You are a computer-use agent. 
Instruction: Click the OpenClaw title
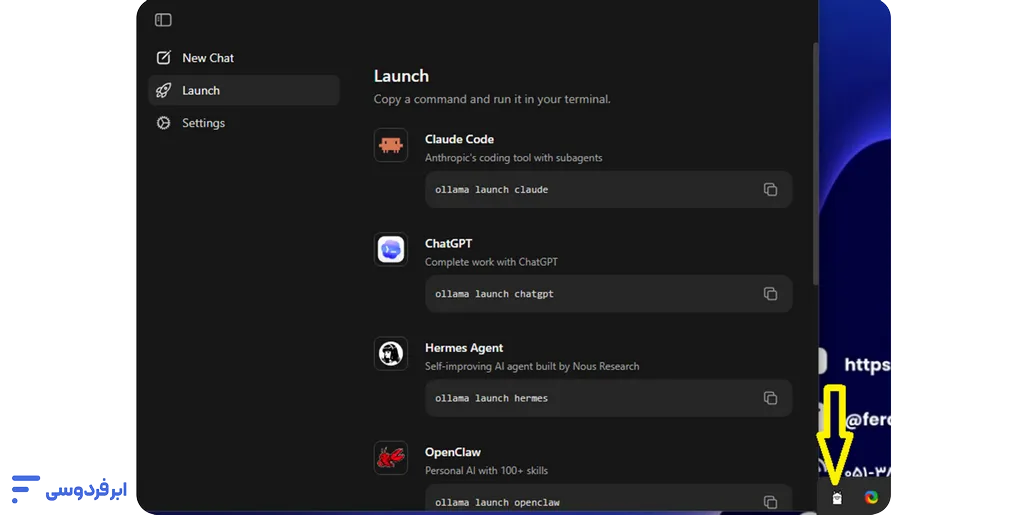(x=453, y=452)
